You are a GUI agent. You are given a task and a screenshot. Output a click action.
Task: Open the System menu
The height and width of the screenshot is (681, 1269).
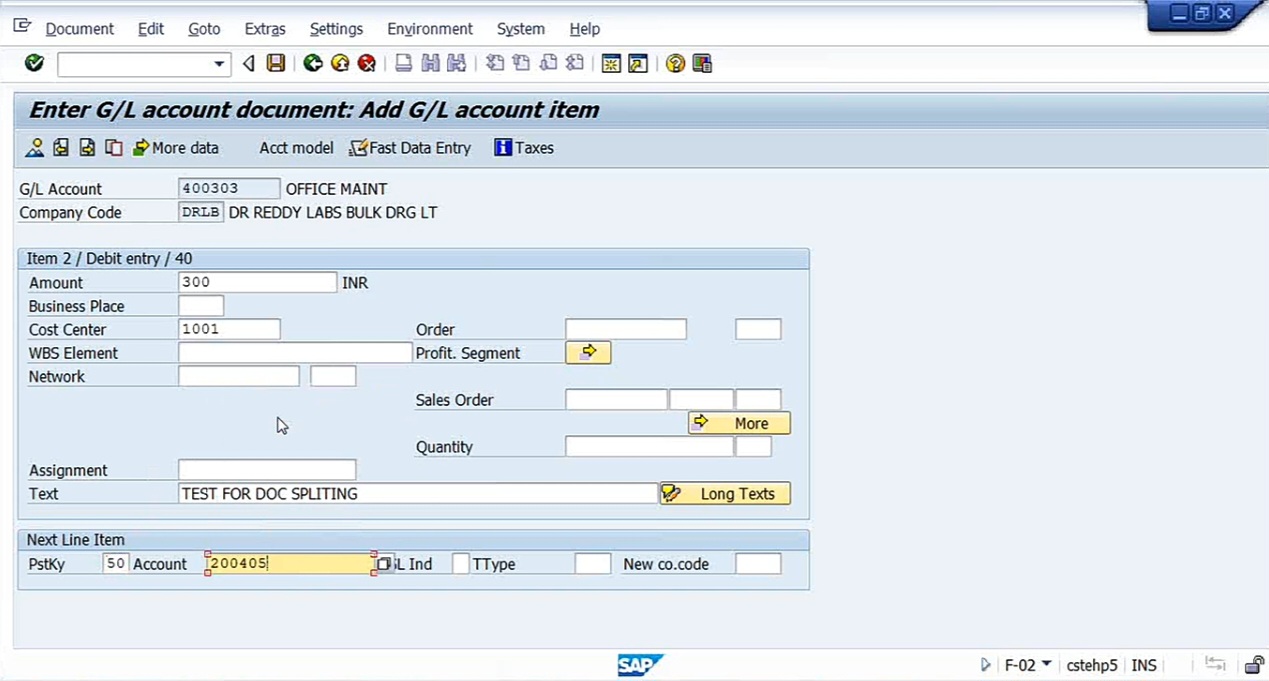click(x=521, y=29)
